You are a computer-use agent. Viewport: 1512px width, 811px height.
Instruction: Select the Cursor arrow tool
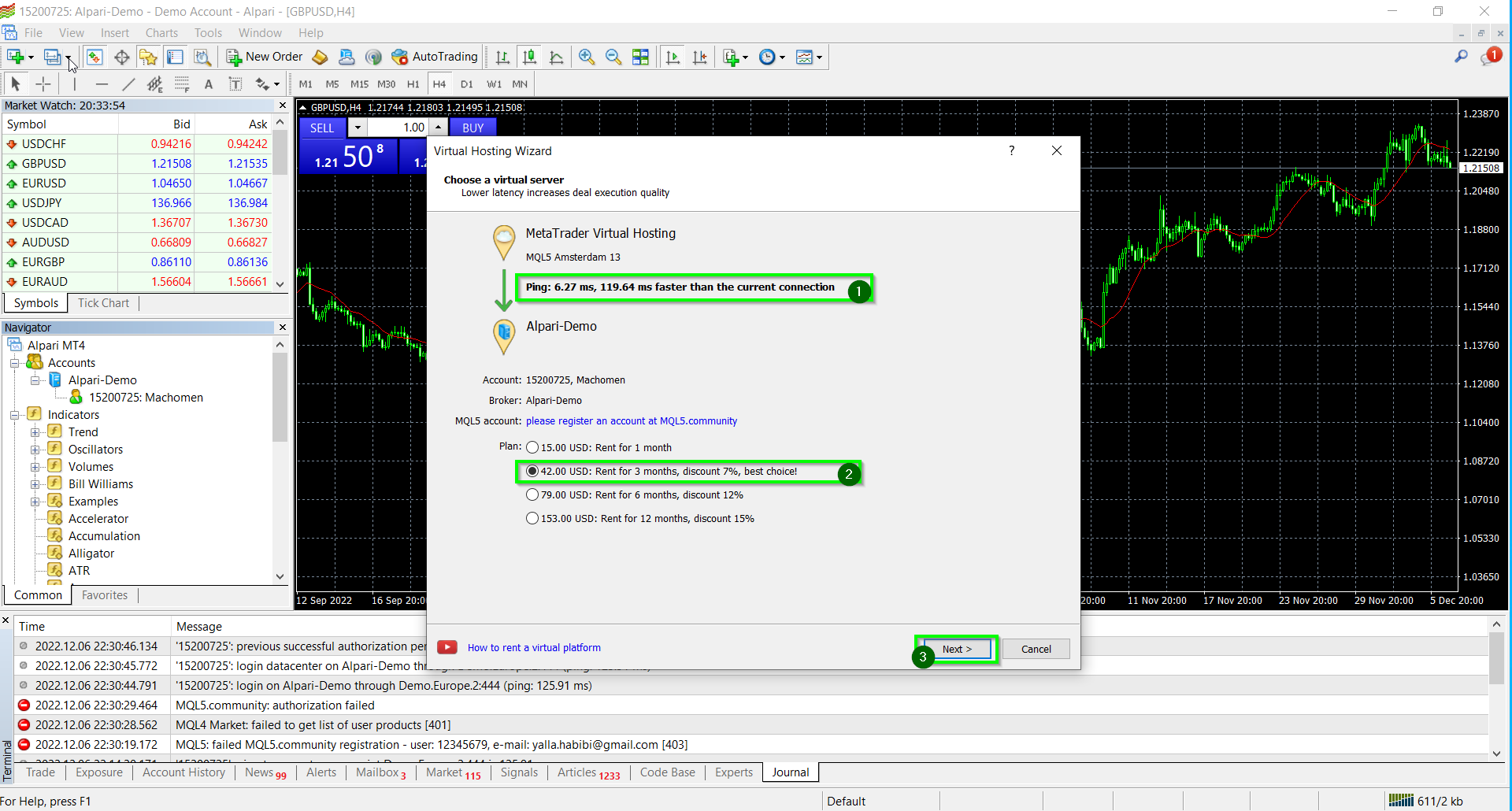coord(16,83)
